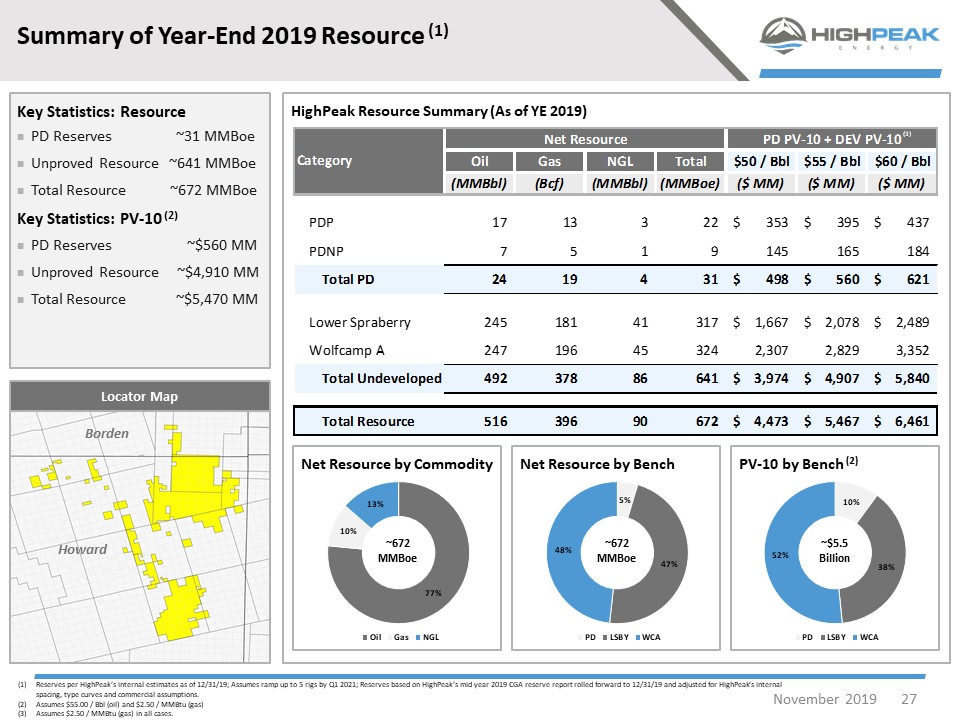
Task: Click PDP row value 353 under $50 / Bbl
Action: pyautogui.click(x=777, y=222)
